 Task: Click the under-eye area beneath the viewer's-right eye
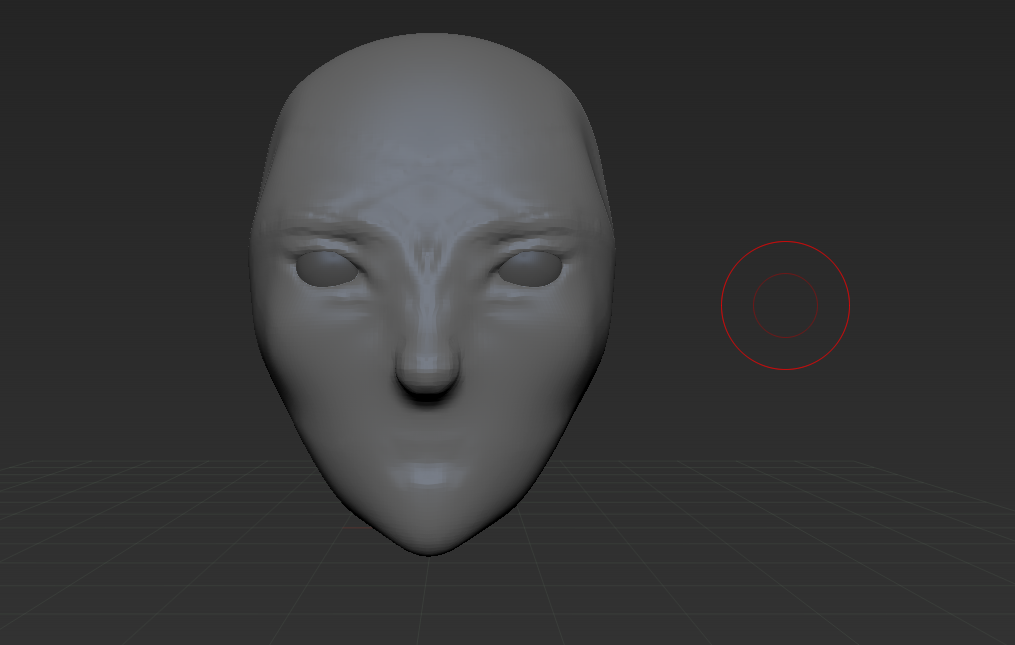[x=526, y=303]
